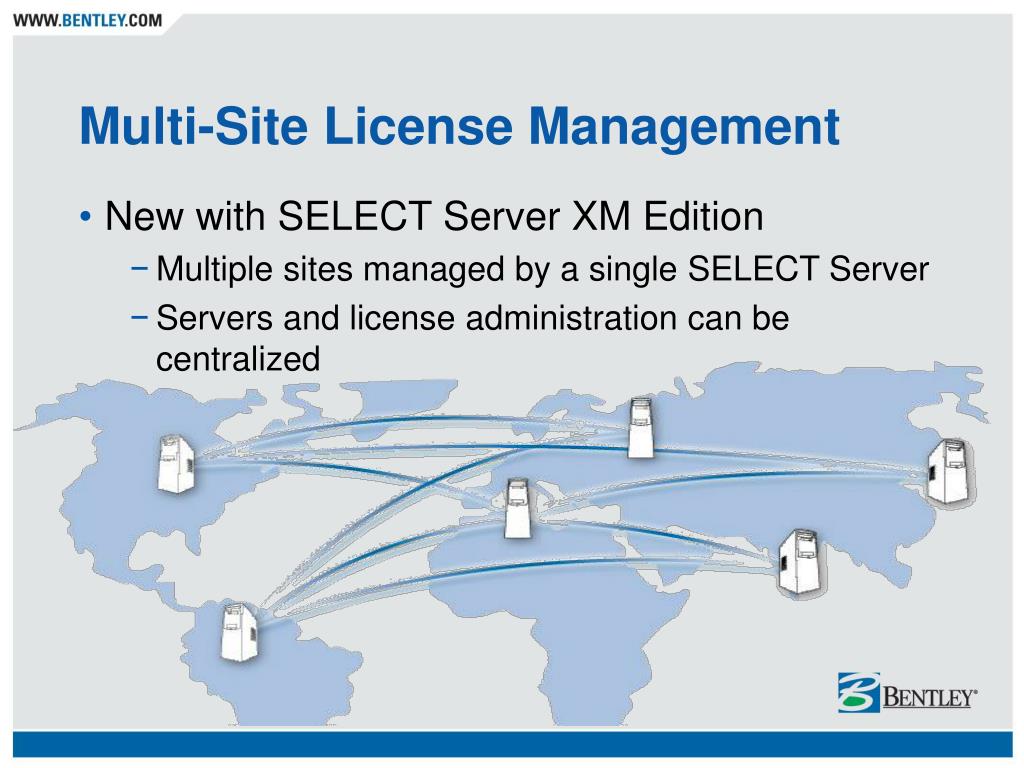
Task: Click the server icon over North America
Action: pos(175,464)
